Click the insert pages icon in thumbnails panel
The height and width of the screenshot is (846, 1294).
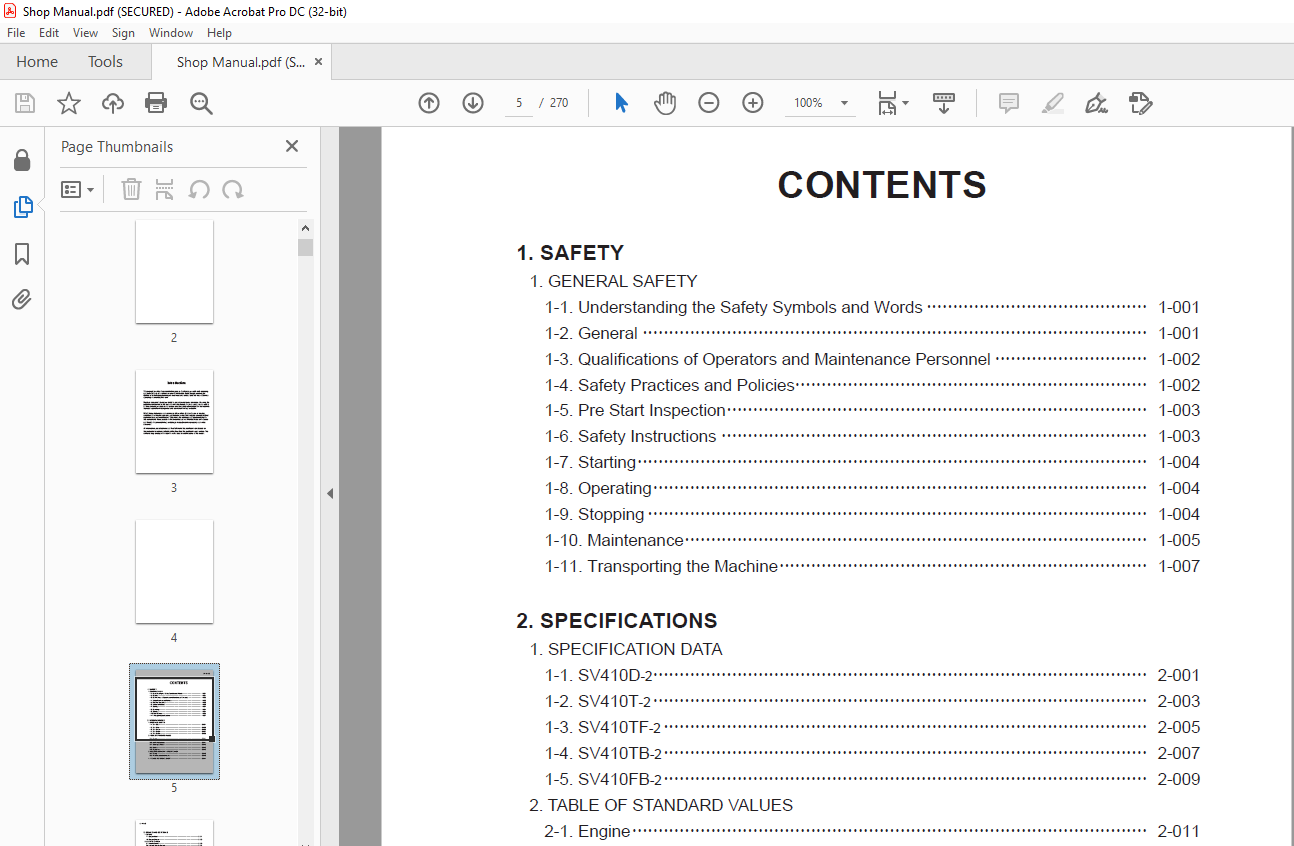click(165, 189)
